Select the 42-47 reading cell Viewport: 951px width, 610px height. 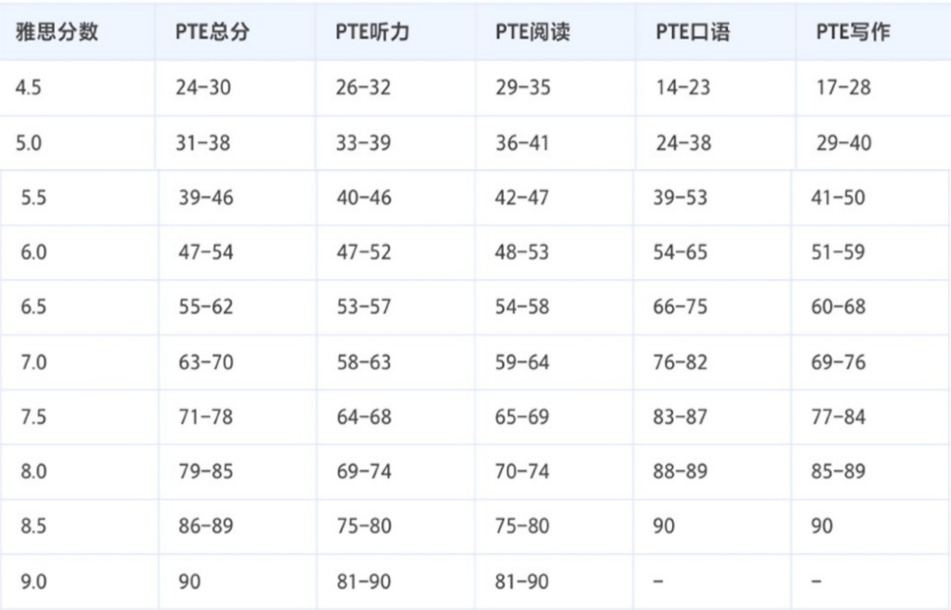[x=522, y=197]
